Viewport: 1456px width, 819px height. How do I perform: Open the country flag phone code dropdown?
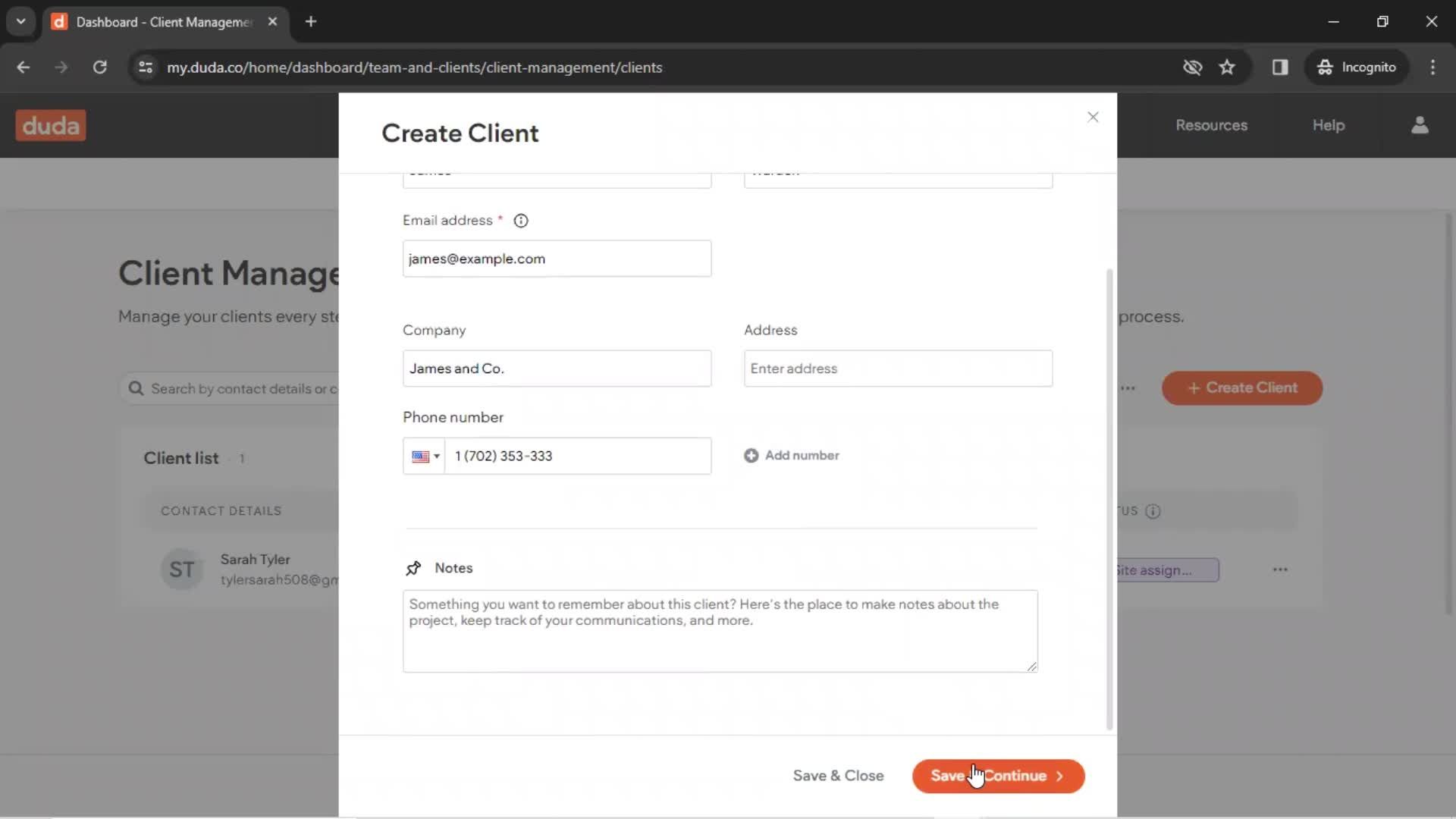[425, 456]
